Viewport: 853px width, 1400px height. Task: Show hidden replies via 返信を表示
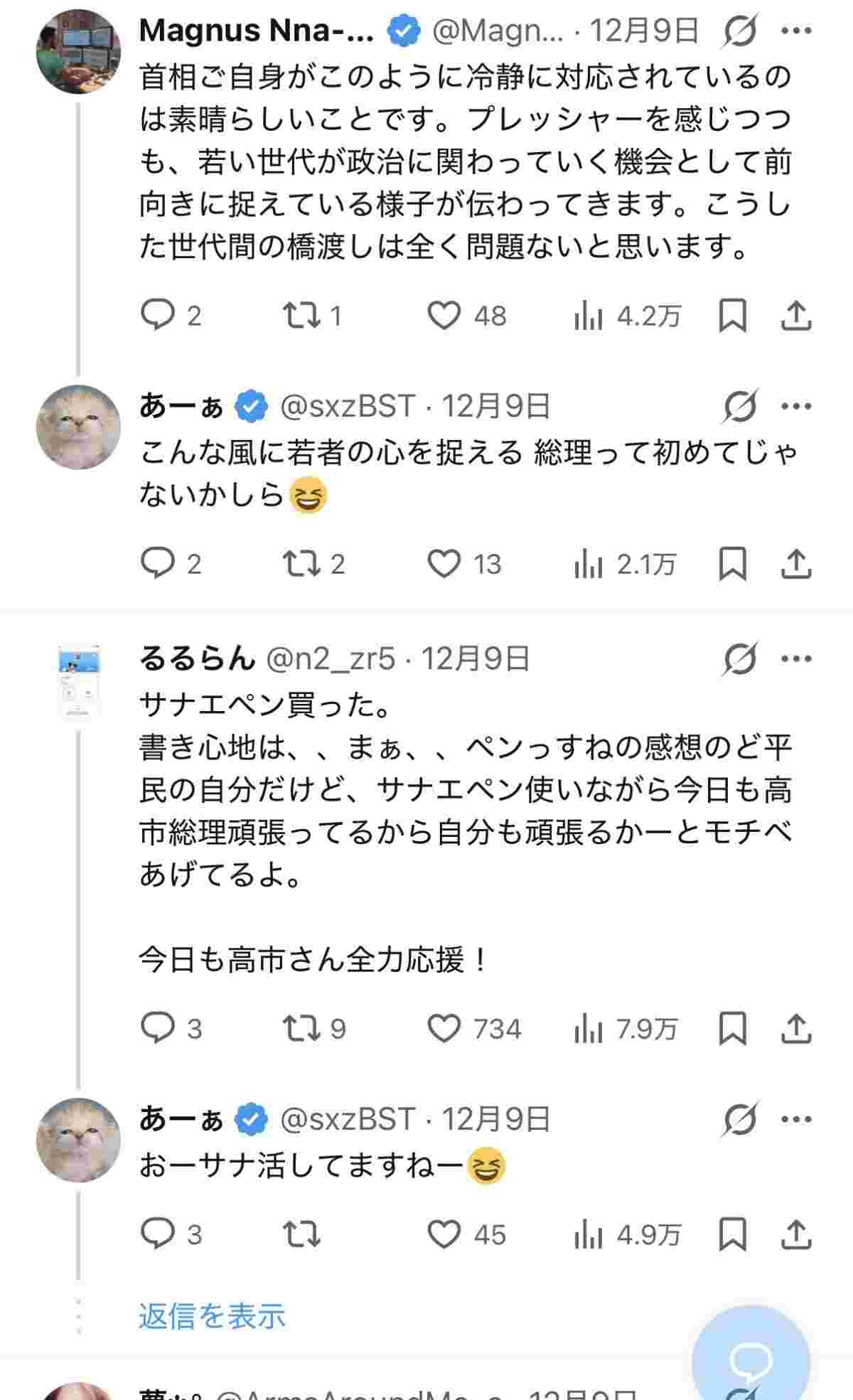click(x=212, y=1316)
